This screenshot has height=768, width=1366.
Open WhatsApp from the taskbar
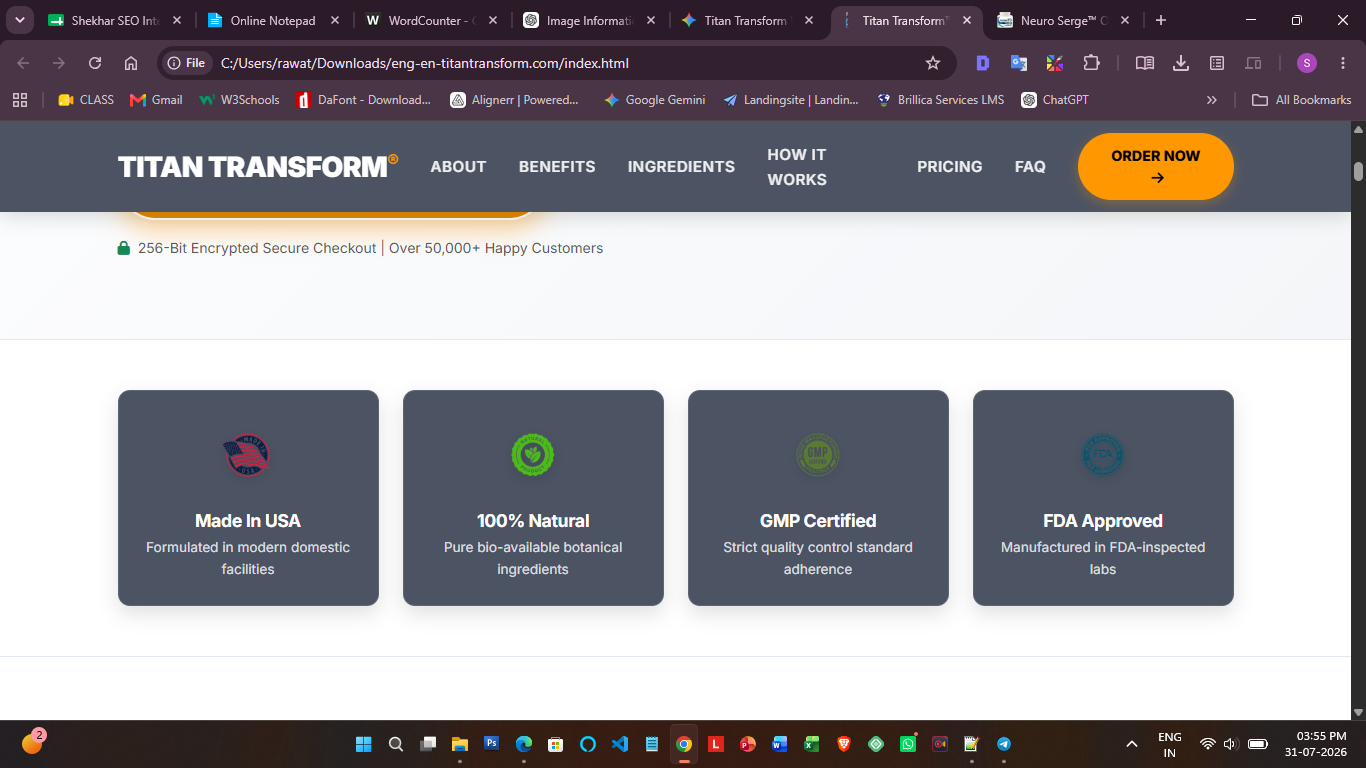click(x=908, y=744)
